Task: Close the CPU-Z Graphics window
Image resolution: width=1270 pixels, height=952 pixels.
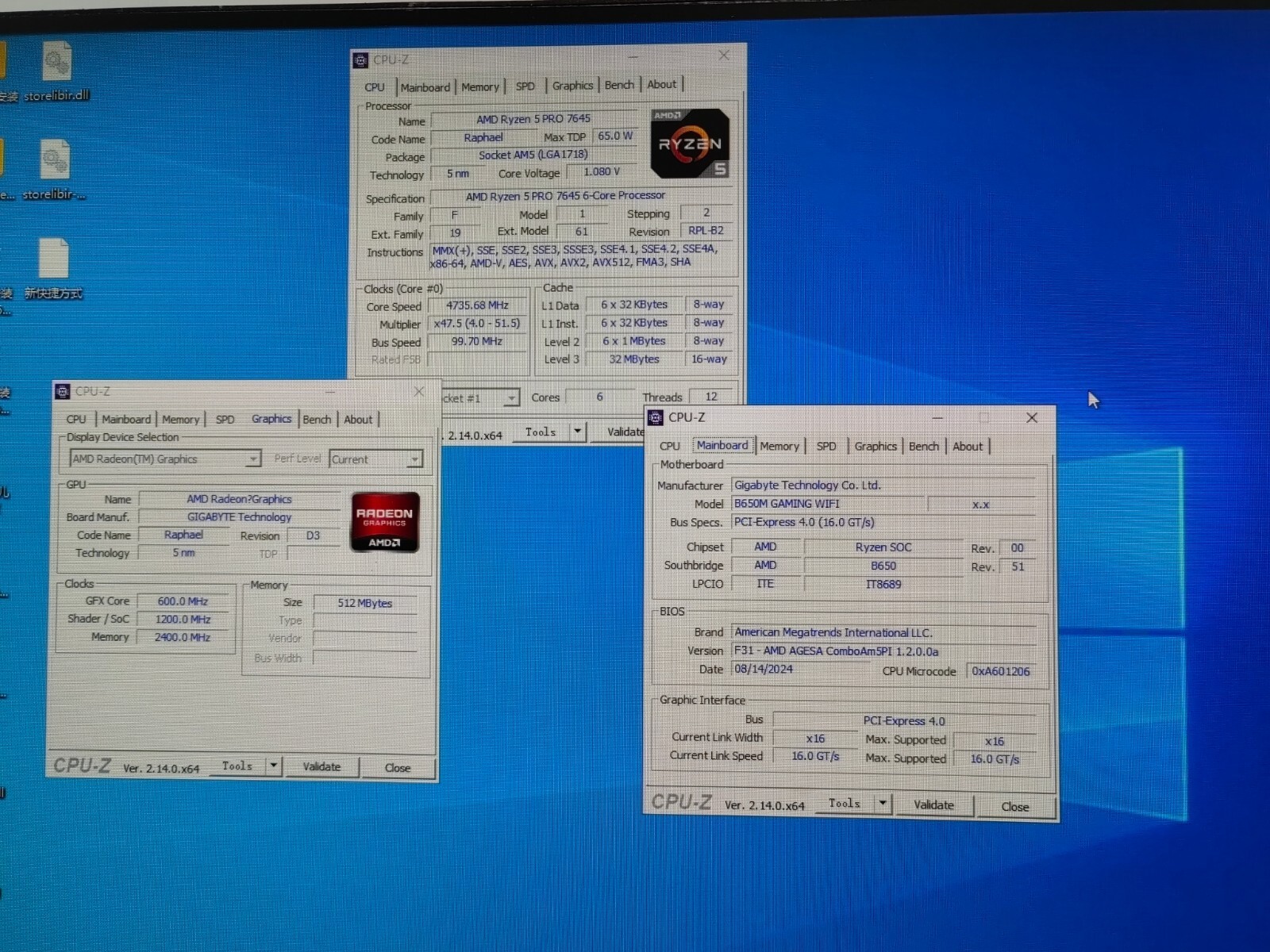Action: [x=419, y=391]
